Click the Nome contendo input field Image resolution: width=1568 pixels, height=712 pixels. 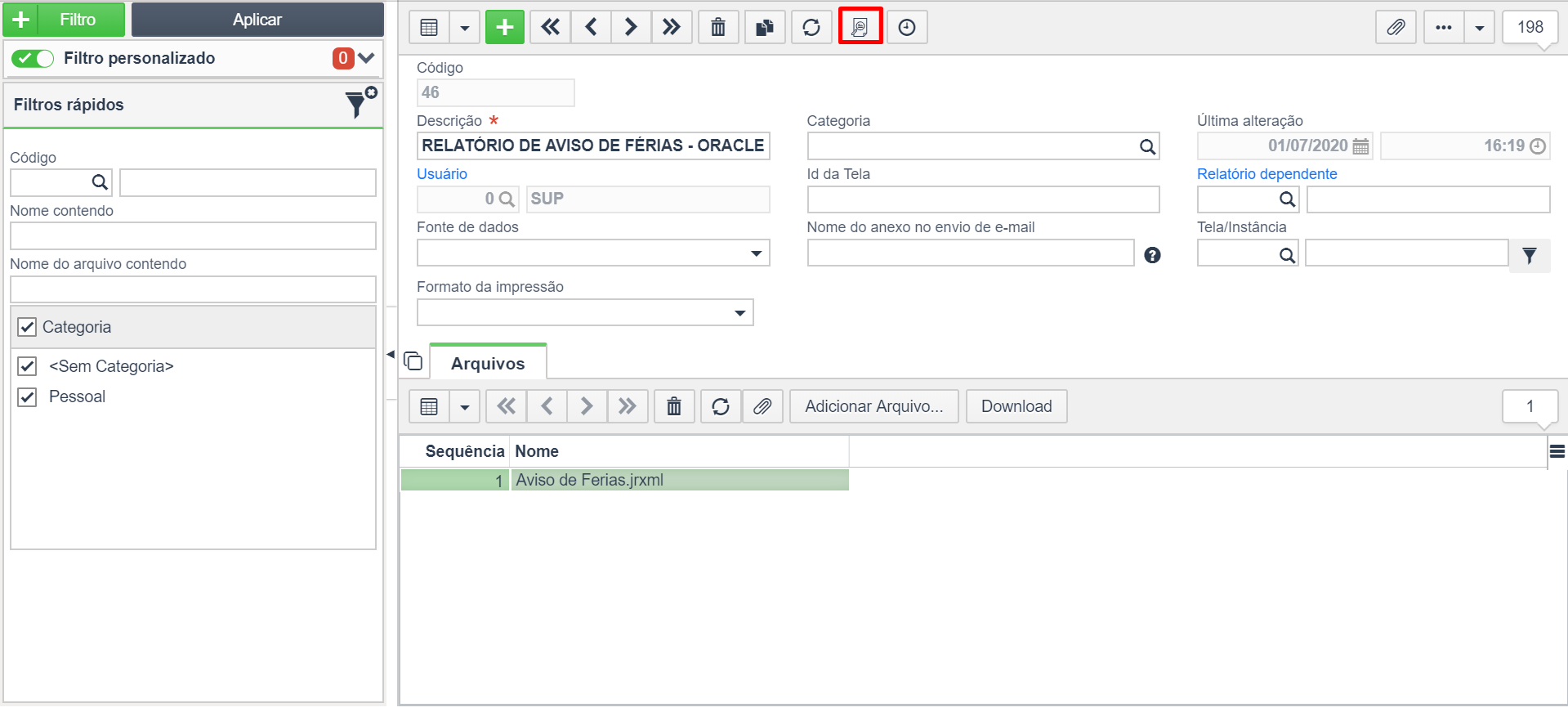pyautogui.click(x=193, y=235)
